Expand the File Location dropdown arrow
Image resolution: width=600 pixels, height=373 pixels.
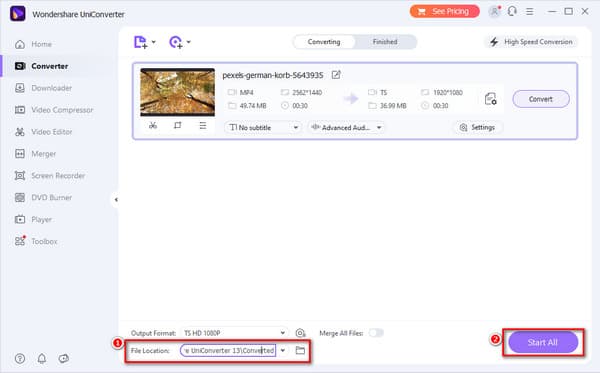pyautogui.click(x=283, y=350)
